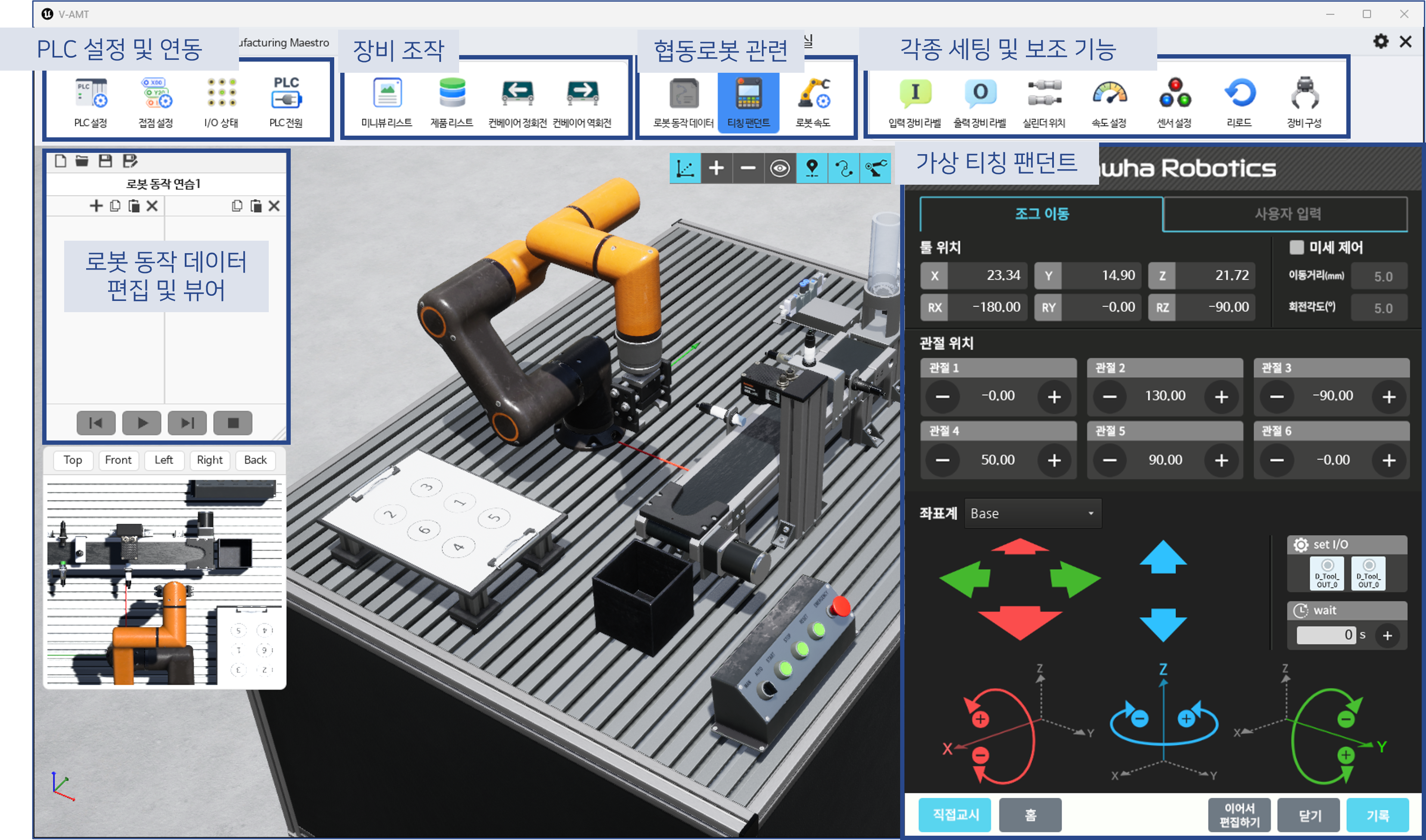Toggle coordinate axis display in viewport toolbar

click(x=685, y=168)
